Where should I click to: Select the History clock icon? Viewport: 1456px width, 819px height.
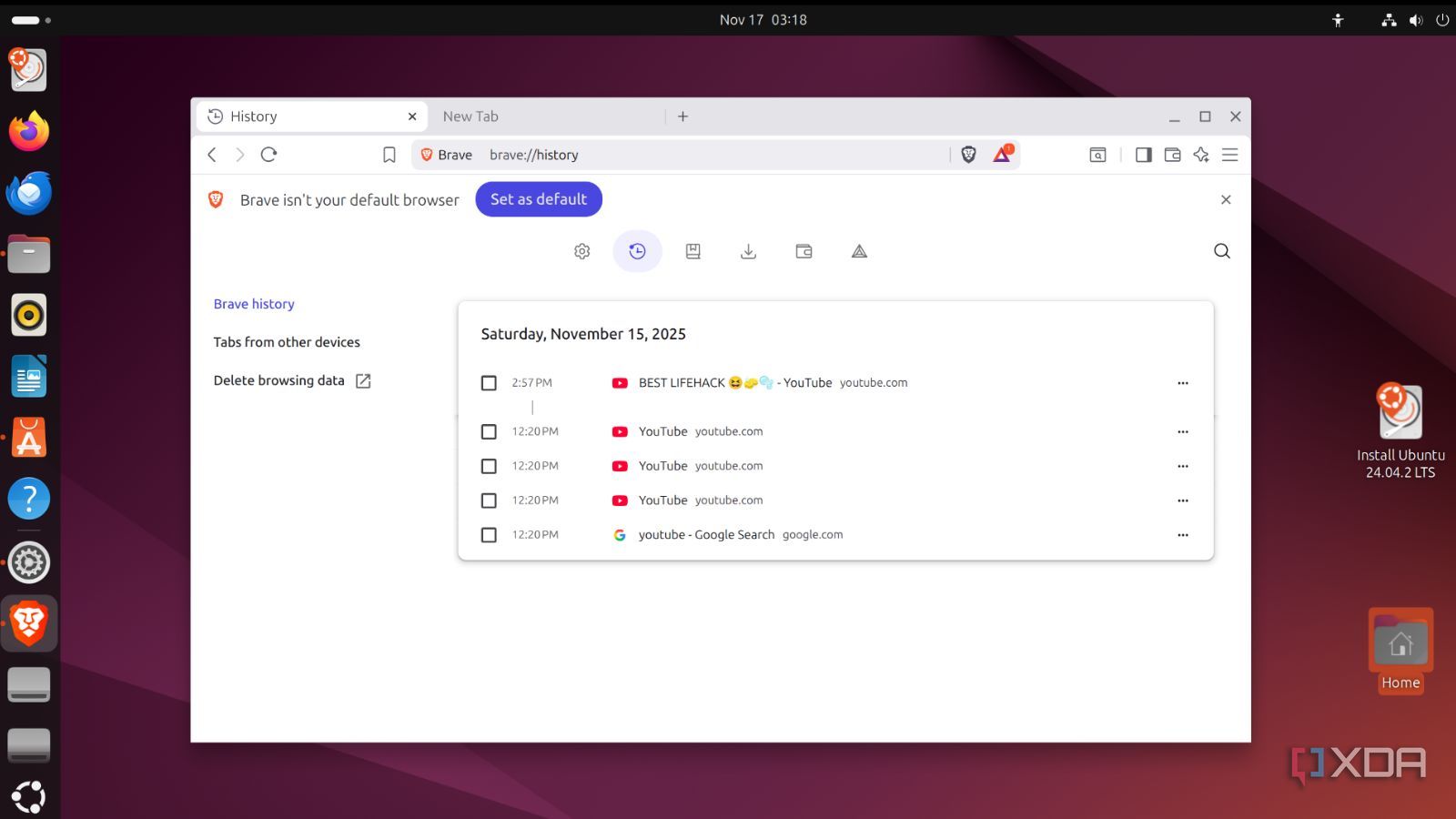(x=637, y=251)
